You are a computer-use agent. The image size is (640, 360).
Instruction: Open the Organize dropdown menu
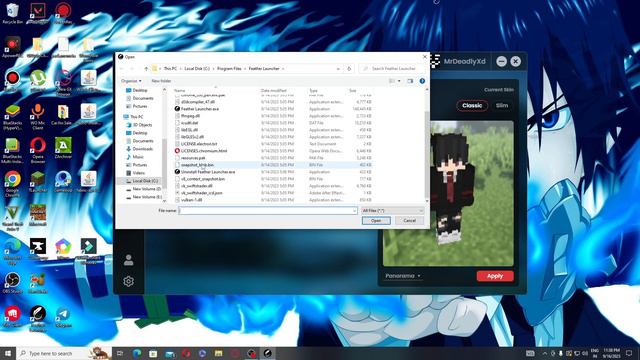click(131, 81)
